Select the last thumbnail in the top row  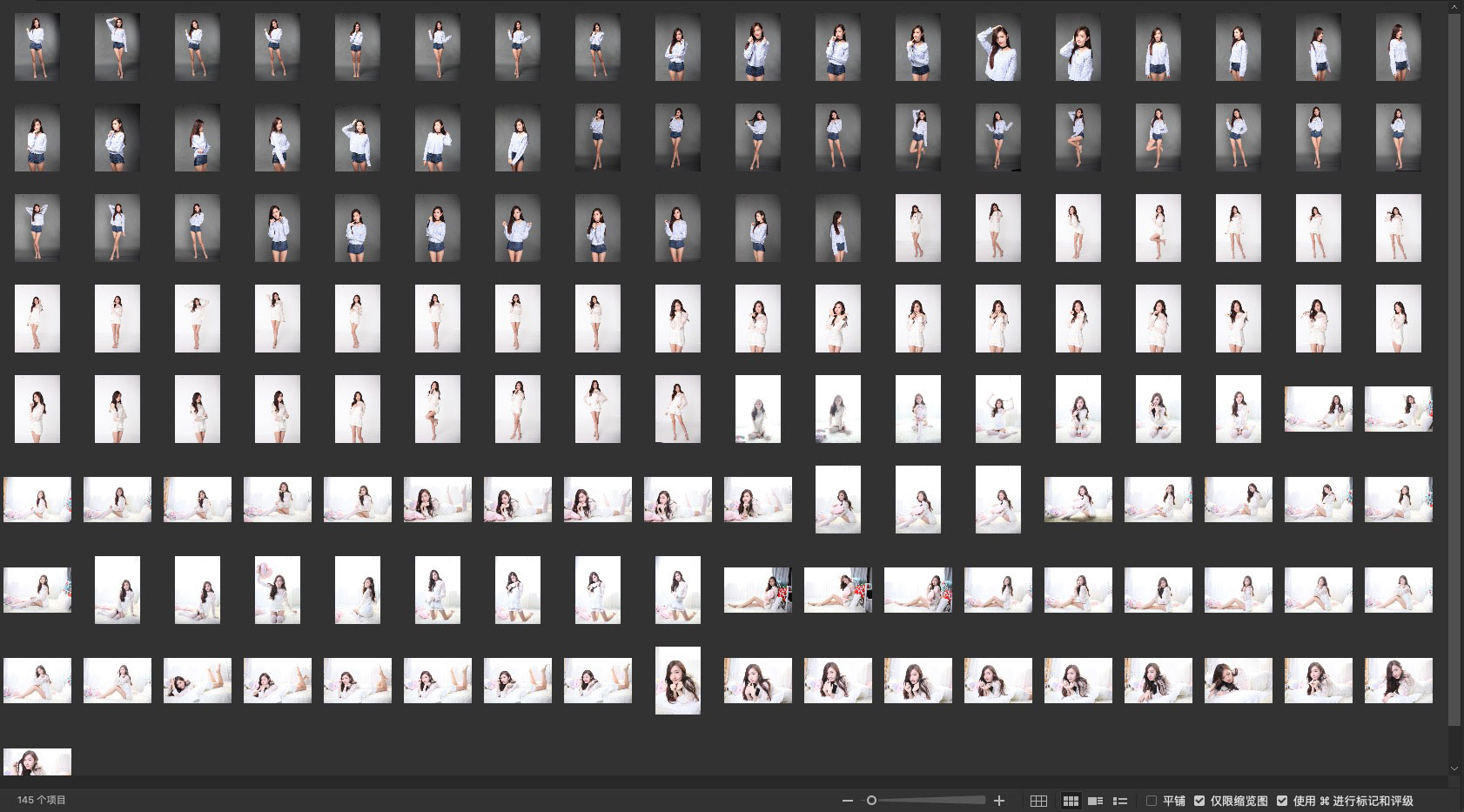click(1398, 47)
